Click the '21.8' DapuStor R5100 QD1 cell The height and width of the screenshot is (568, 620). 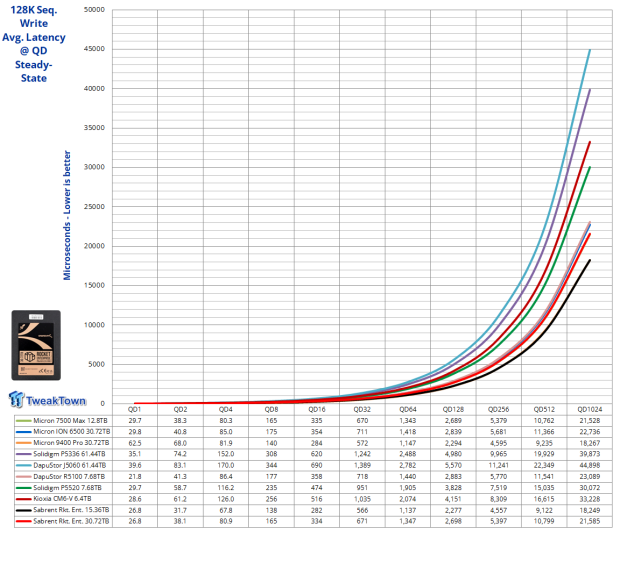[x=135, y=476]
